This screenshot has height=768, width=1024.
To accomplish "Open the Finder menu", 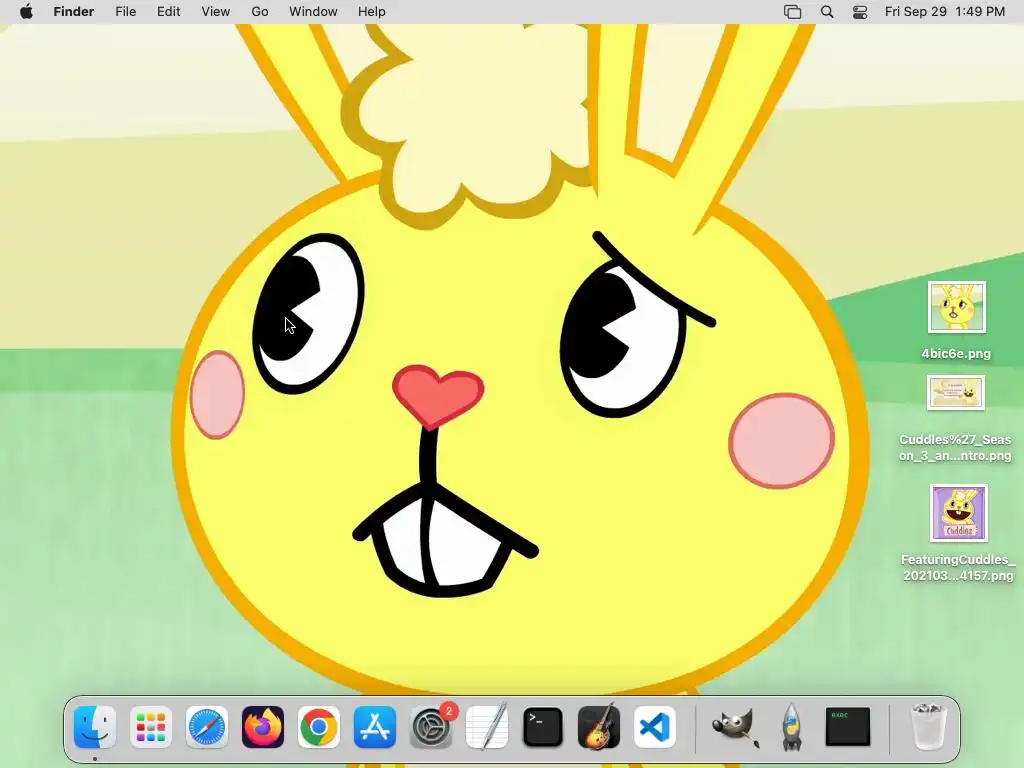I will 74,12.
